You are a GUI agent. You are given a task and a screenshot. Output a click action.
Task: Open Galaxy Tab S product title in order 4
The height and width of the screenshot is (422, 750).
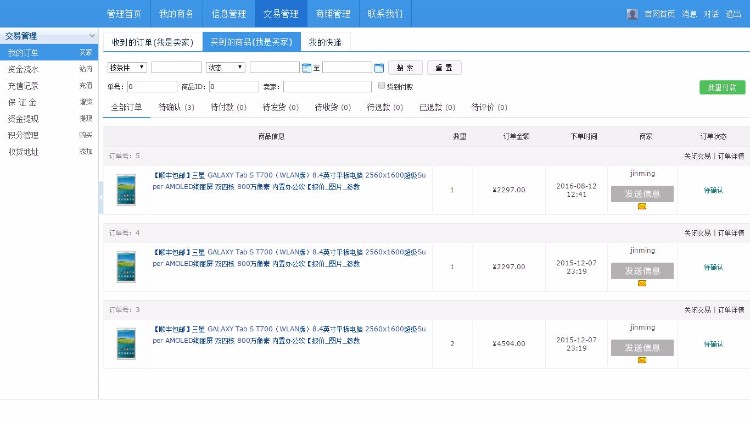point(289,258)
